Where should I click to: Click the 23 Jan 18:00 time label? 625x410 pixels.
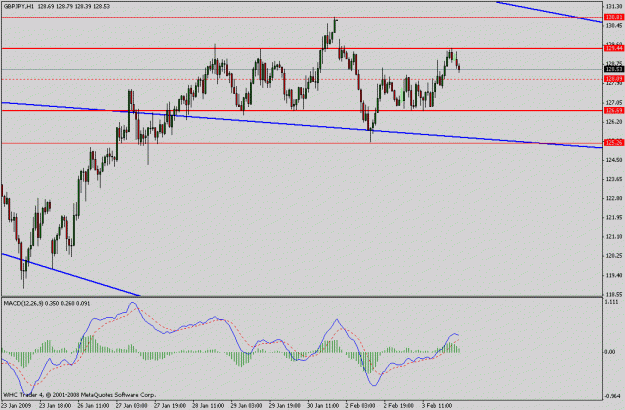[x=55, y=406]
